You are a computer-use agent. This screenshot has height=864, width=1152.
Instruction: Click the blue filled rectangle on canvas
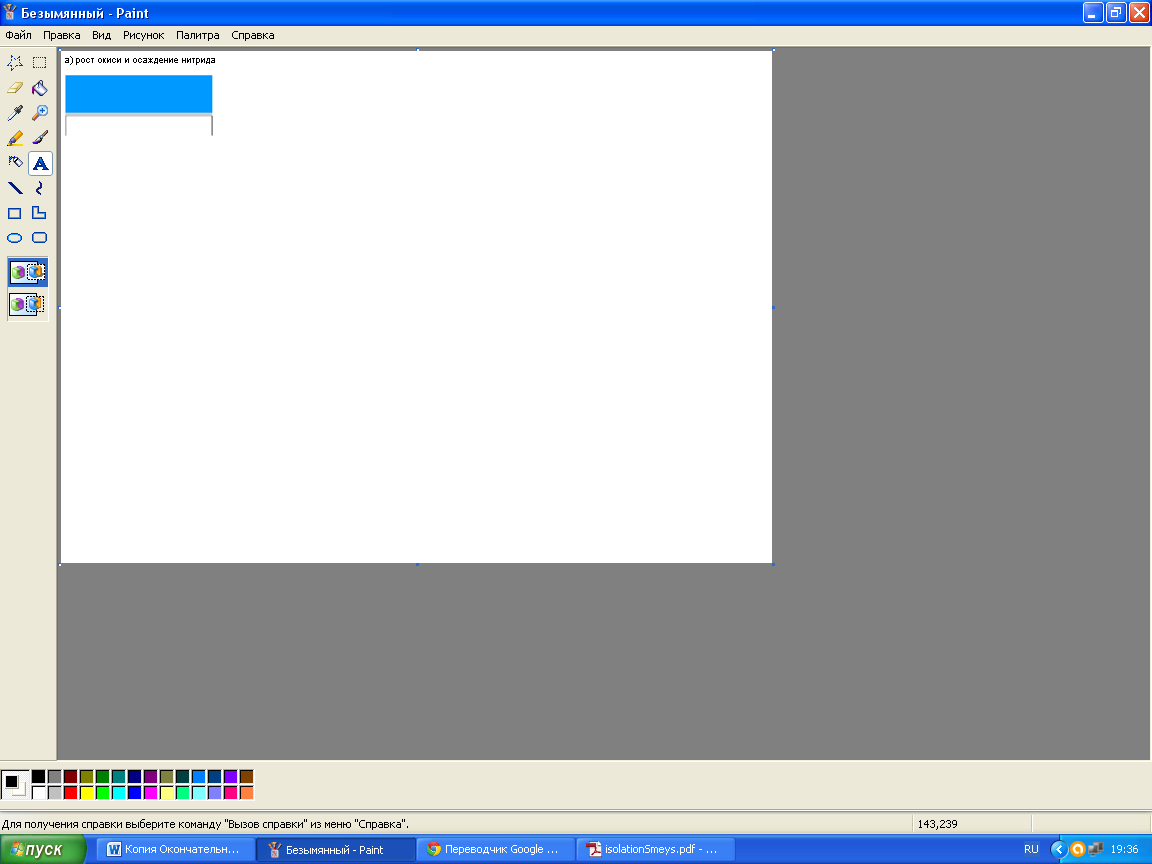coord(139,94)
